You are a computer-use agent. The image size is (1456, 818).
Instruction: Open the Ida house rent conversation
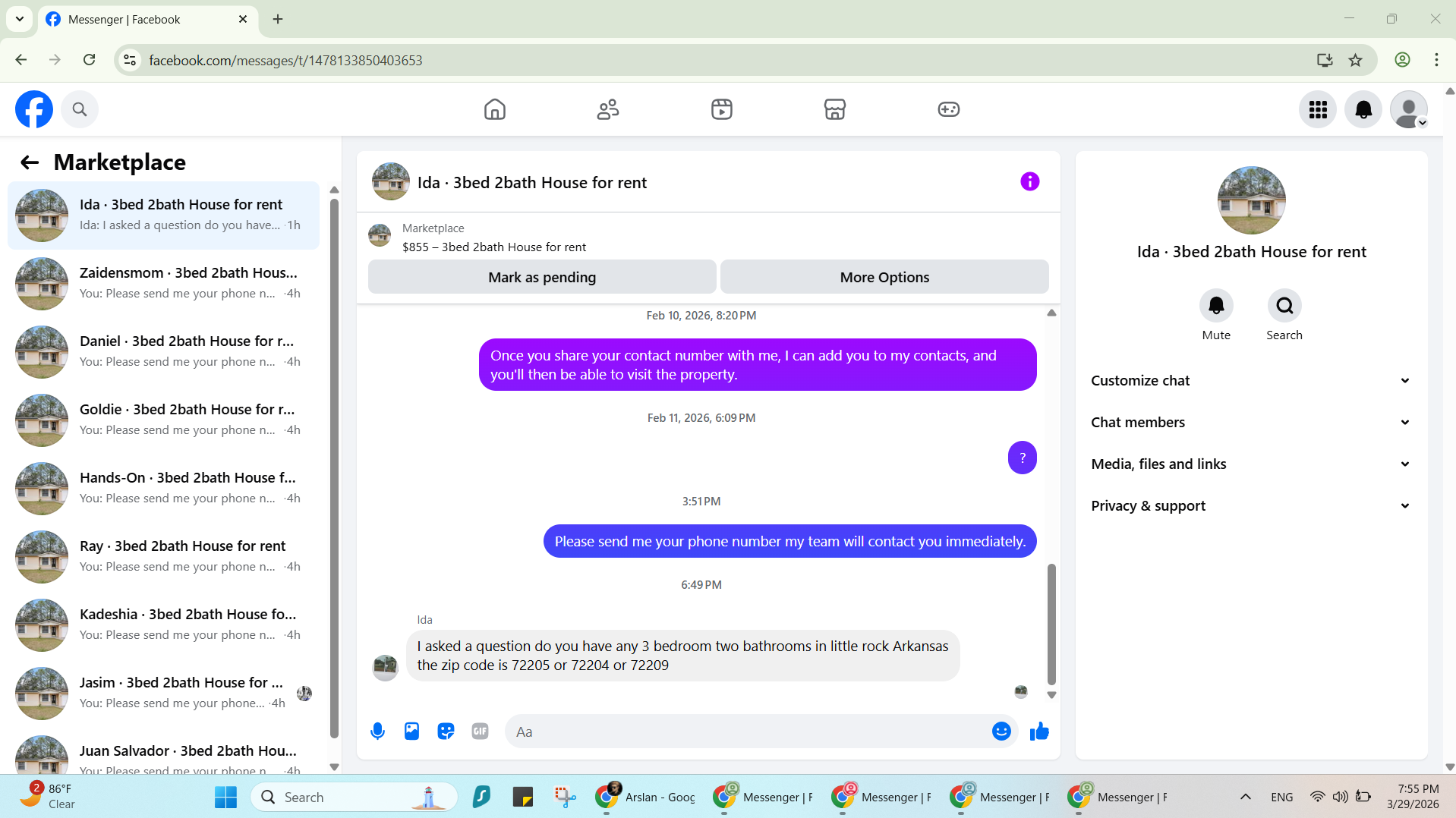click(x=164, y=216)
